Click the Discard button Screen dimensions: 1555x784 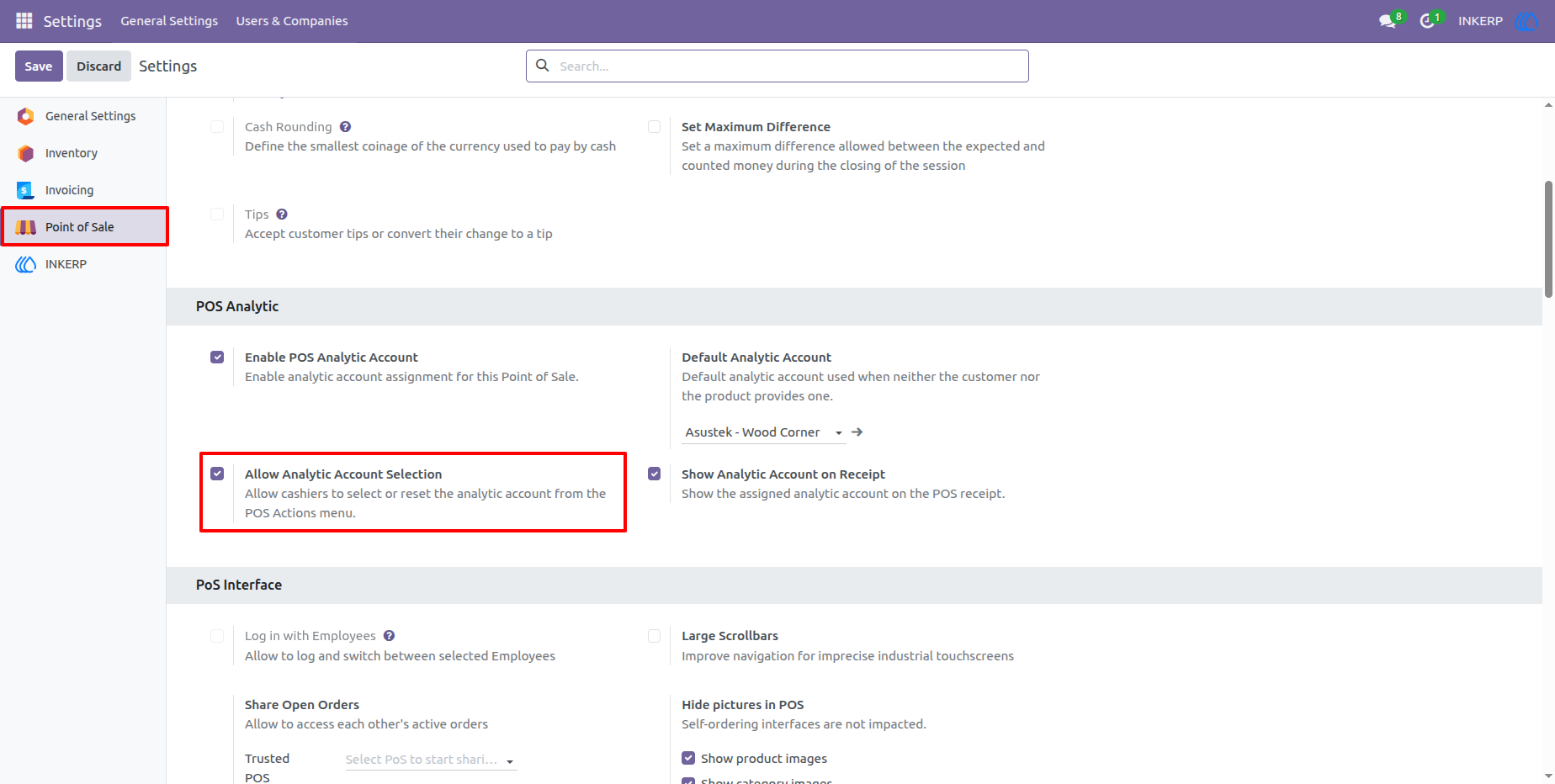coord(98,66)
